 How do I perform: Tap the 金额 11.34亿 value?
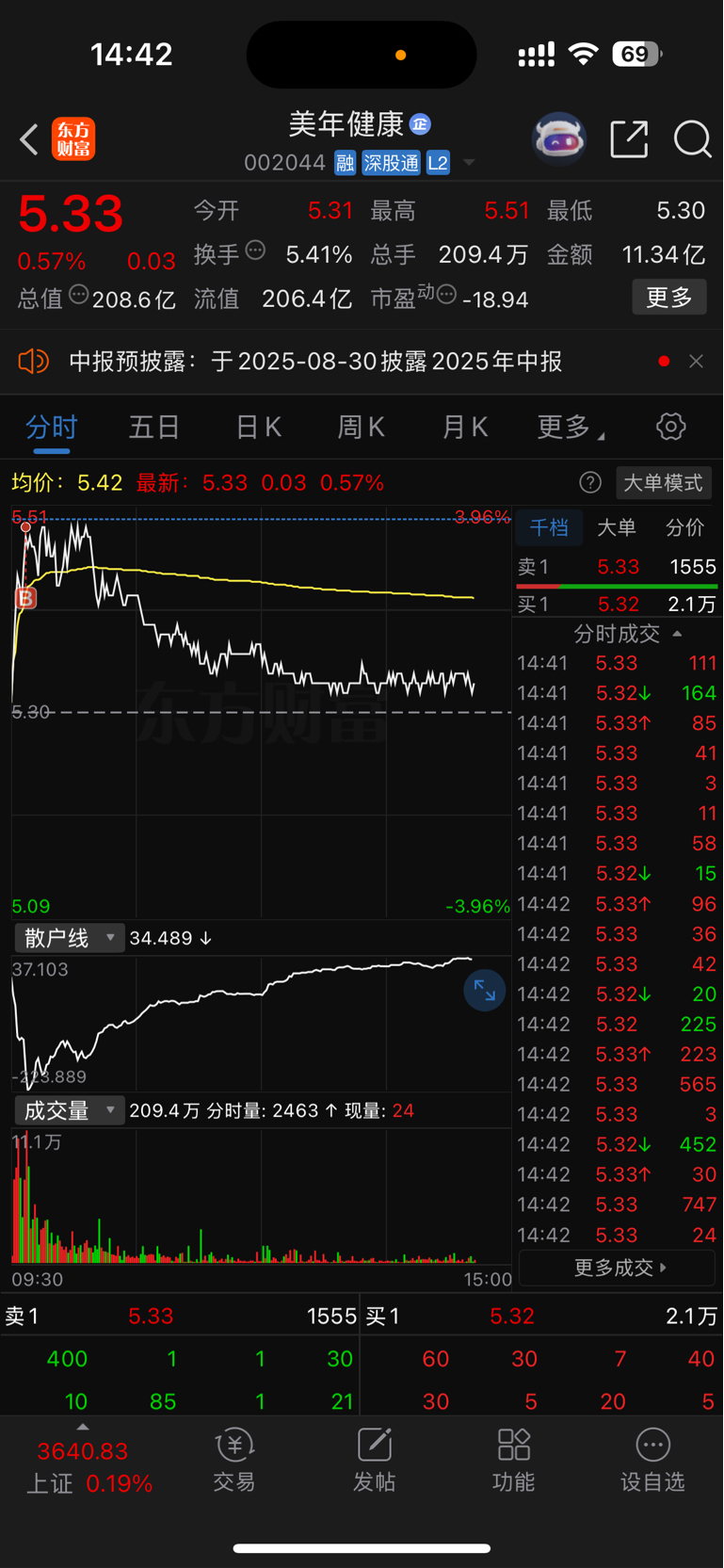[663, 254]
